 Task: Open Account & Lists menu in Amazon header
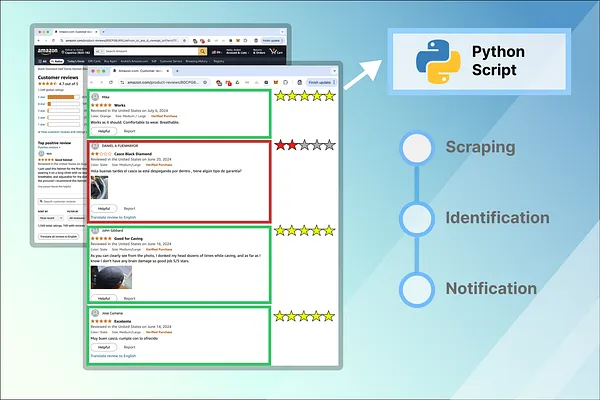coord(237,51)
